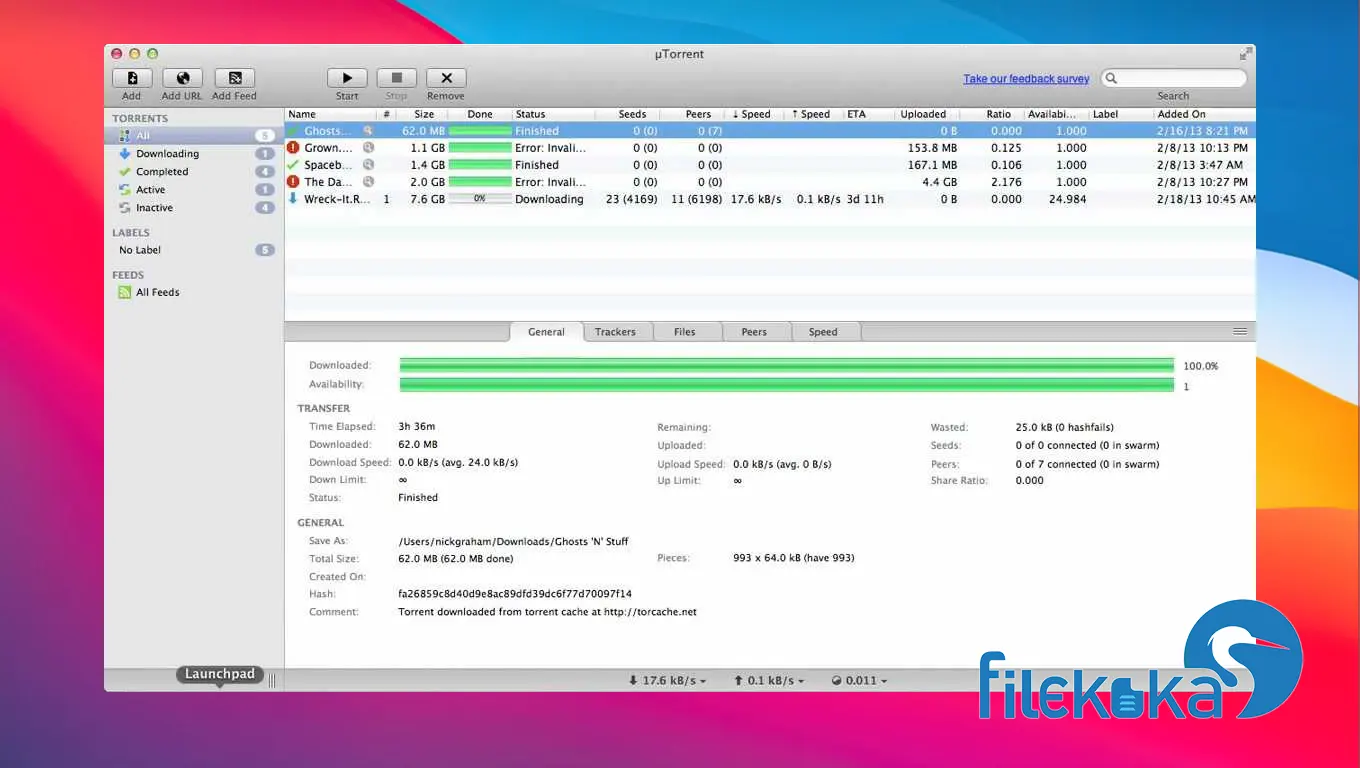The height and width of the screenshot is (768, 1360).
Task: Sort by the Added On column header
Action: [1204, 114]
